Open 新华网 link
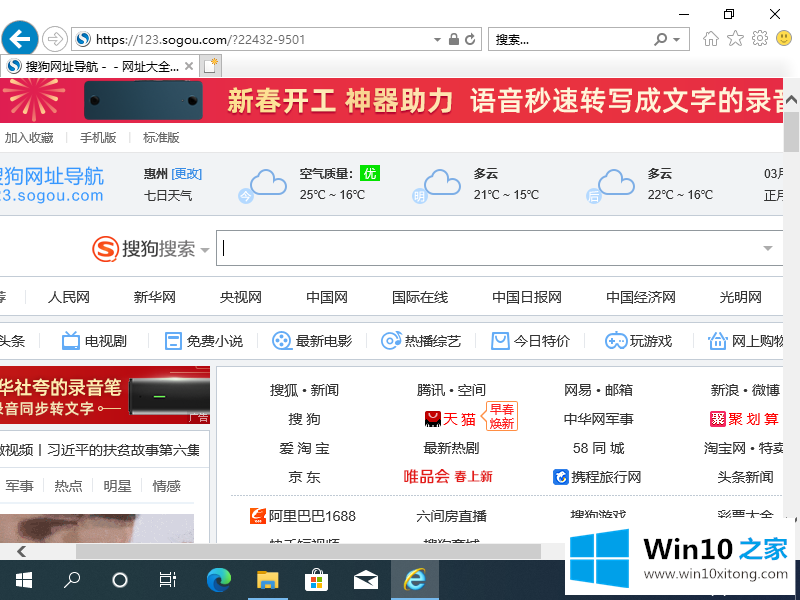The width and height of the screenshot is (800, 600). (x=155, y=297)
